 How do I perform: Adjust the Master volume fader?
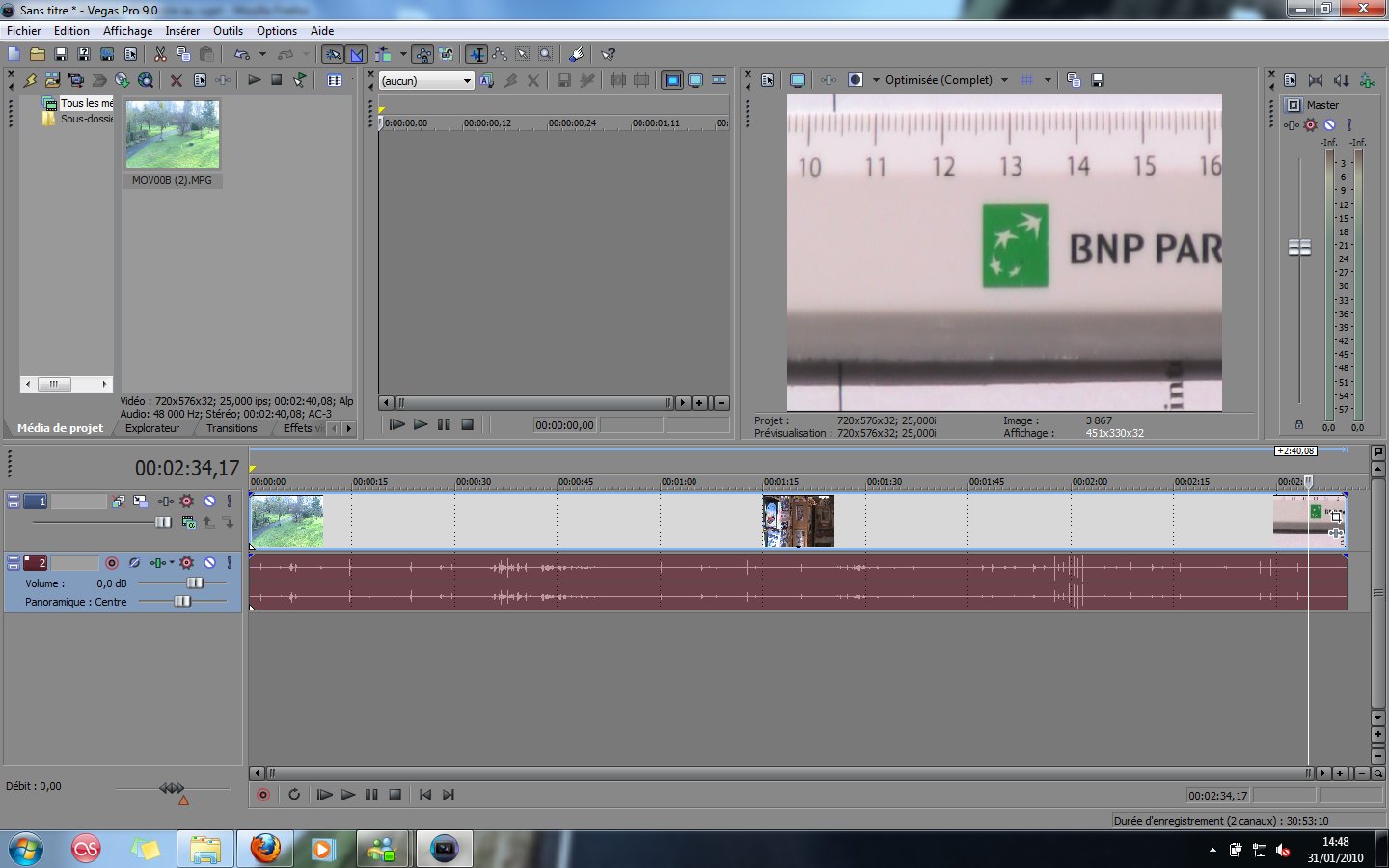coord(1299,248)
